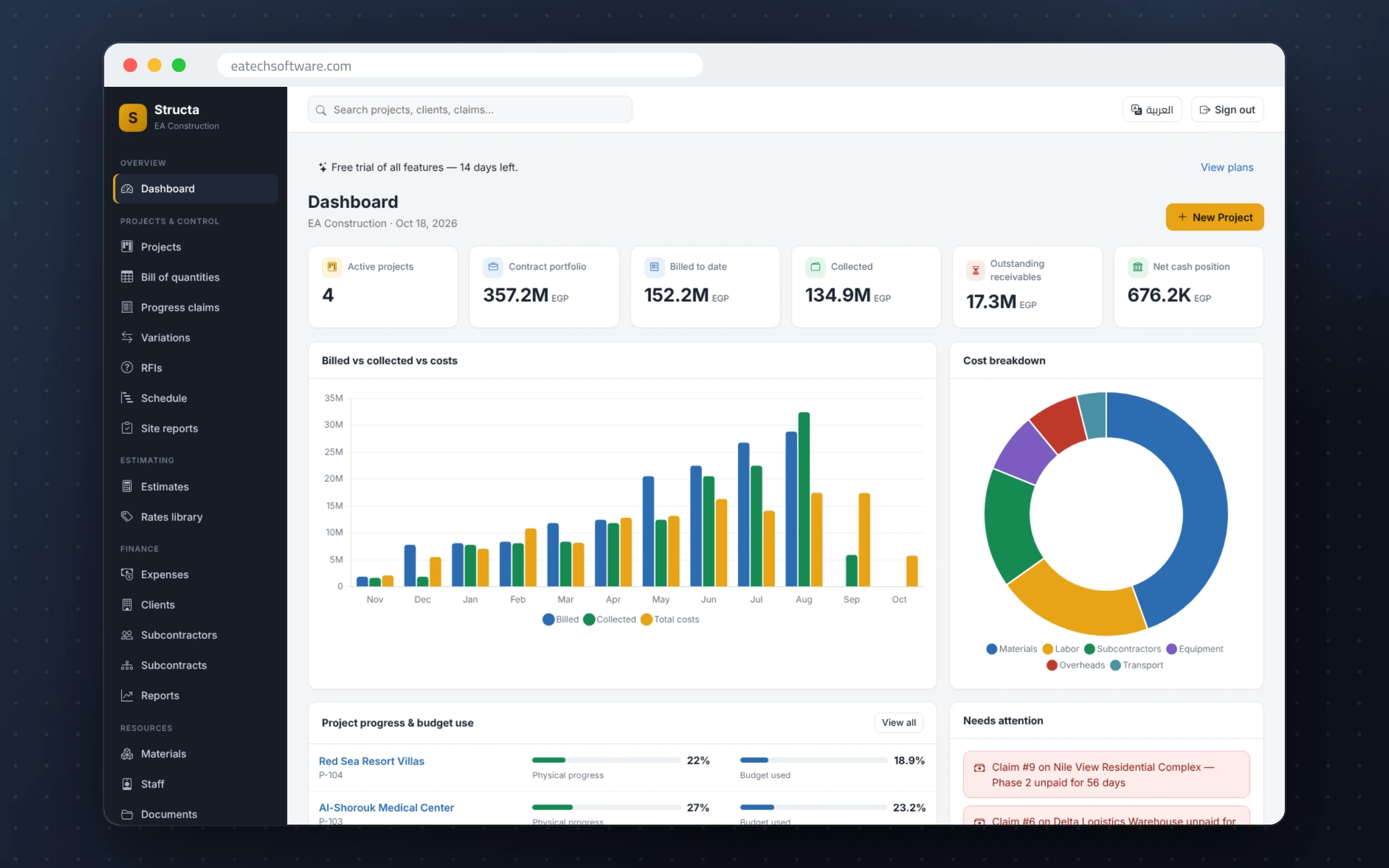This screenshot has height=868, width=1389.
Task: Click the Materials icon in the sidebar
Action: (x=127, y=753)
